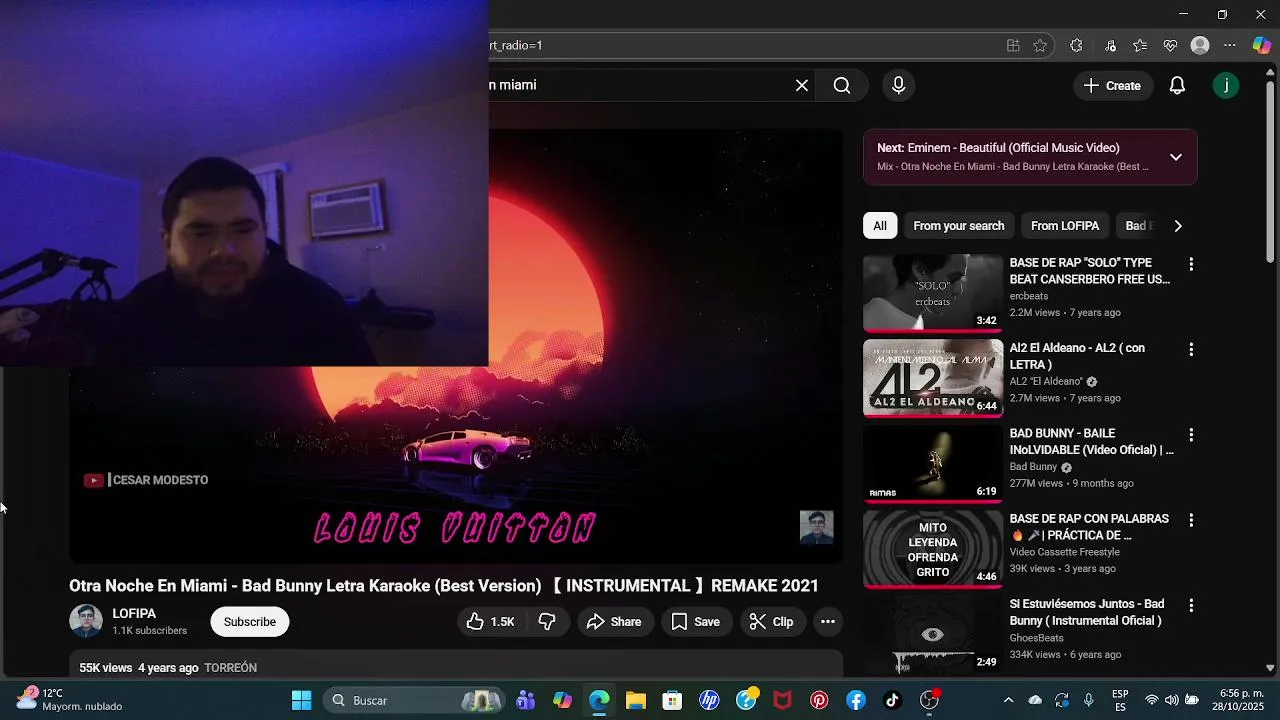Open the Edge profile avatar

(x=1200, y=45)
